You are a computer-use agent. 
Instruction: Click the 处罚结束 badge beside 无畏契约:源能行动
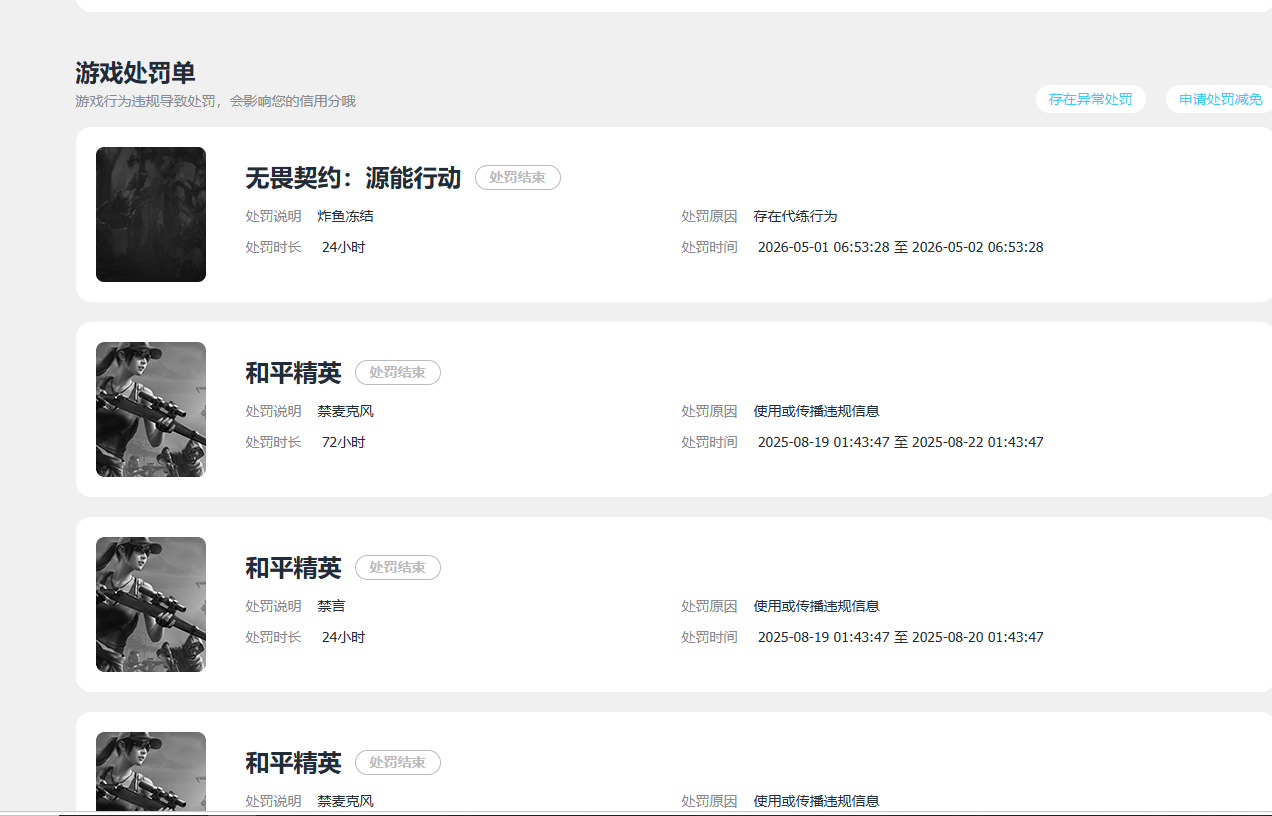517,177
